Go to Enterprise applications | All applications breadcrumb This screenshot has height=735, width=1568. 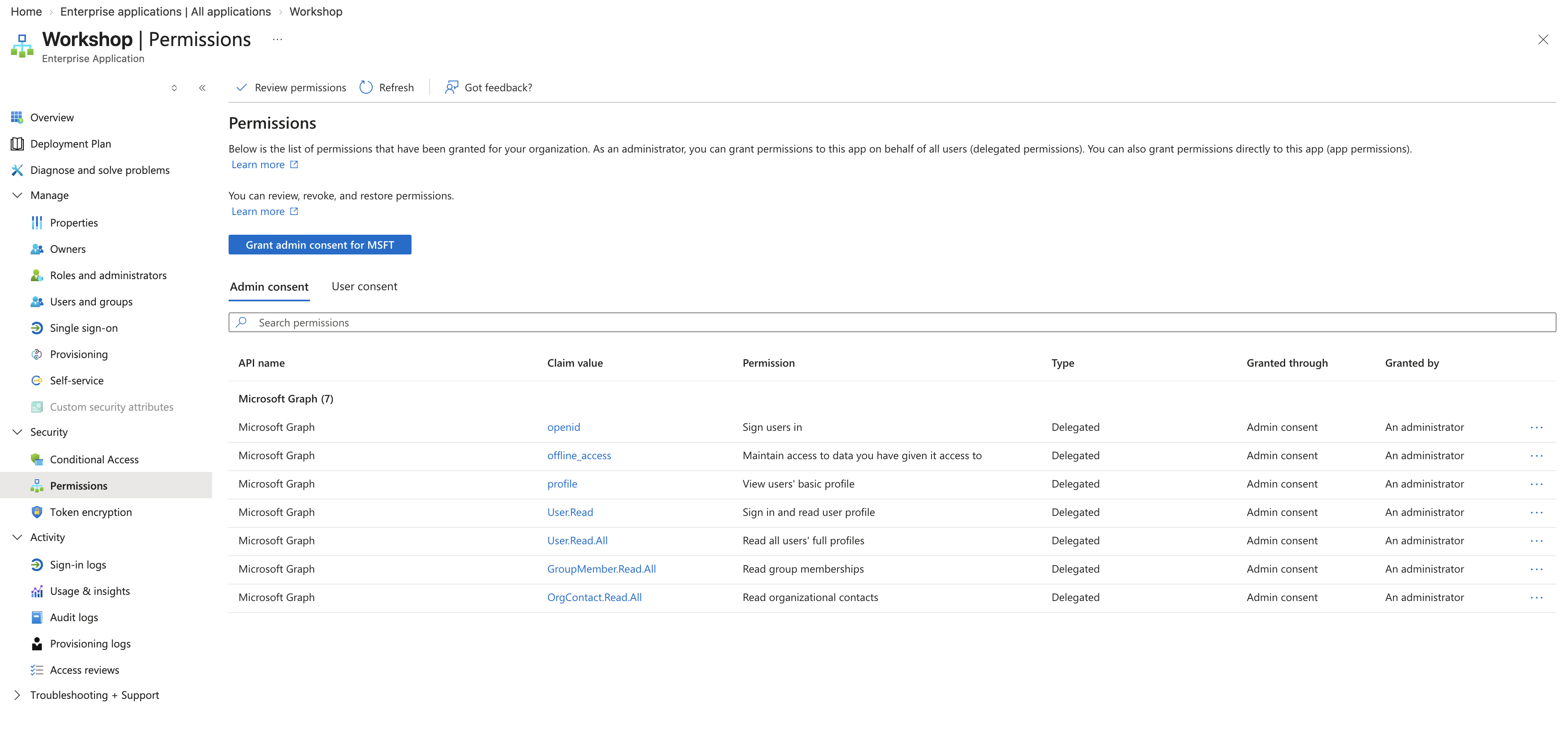(x=166, y=12)
